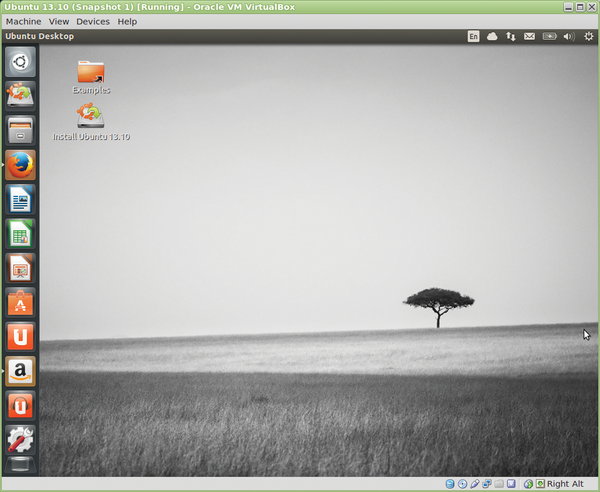Viewport: 600px width, 492px height.
Task: Click the USB devices status icon
Action: tap(474, 484)
